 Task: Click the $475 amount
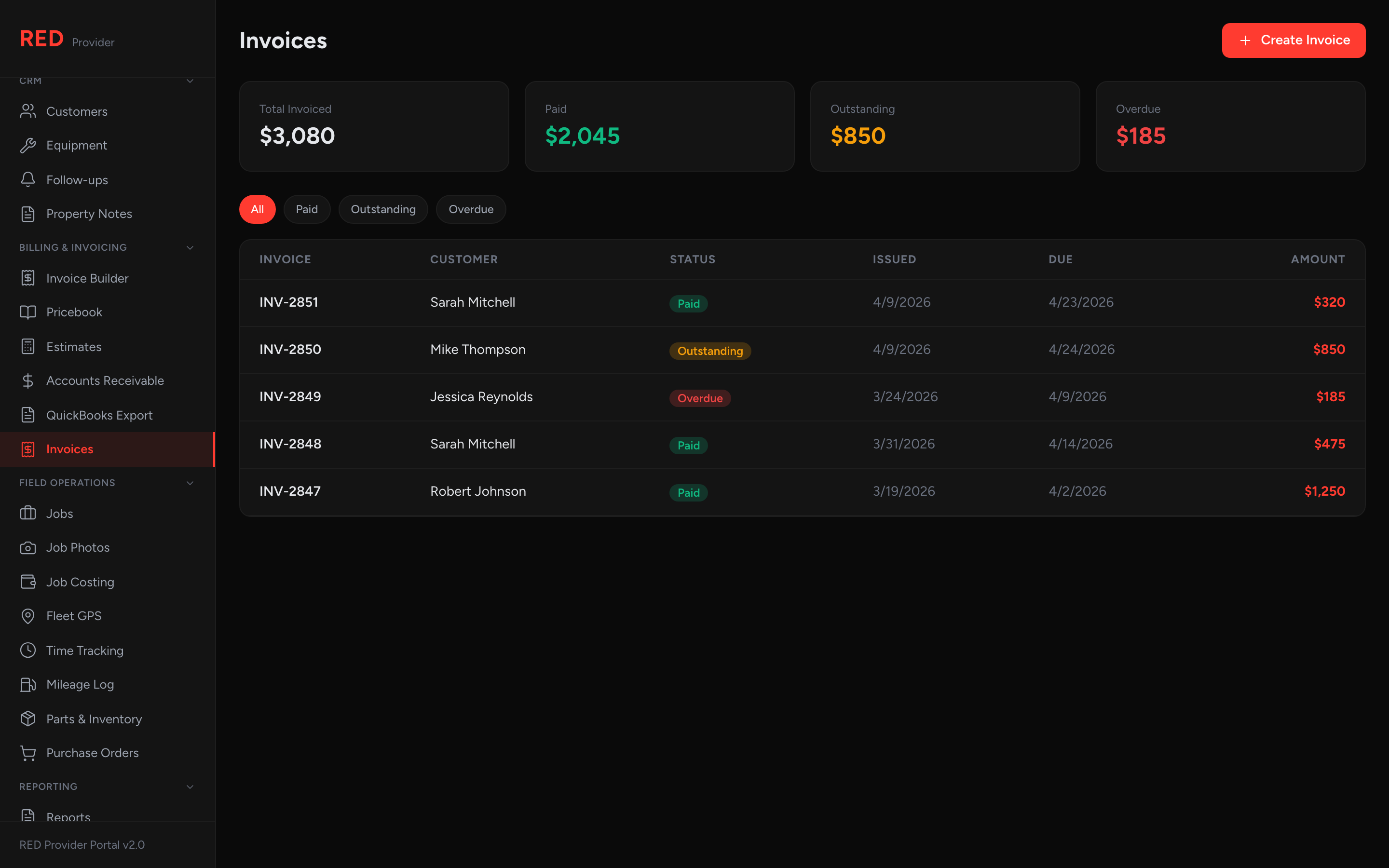(x=1329, y=444)
